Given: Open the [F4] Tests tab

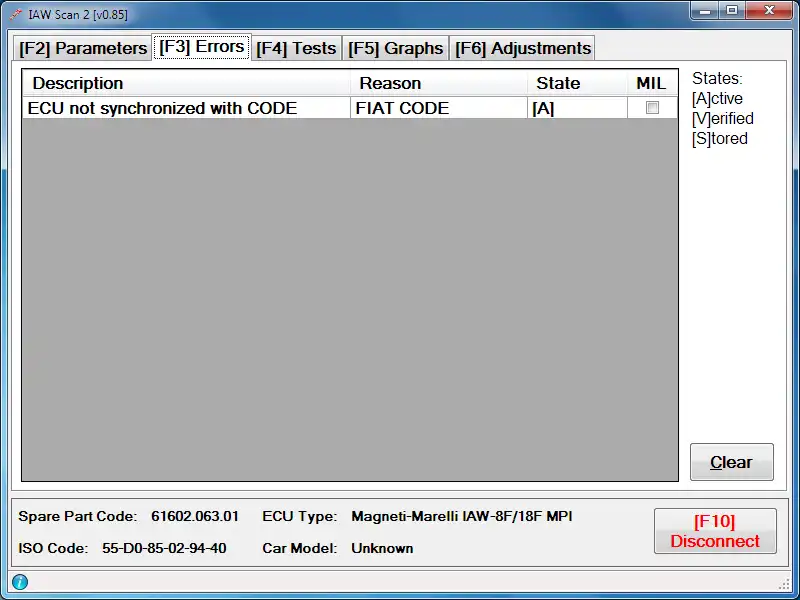Looking at the screenshot, I should (x=296, y=48).
